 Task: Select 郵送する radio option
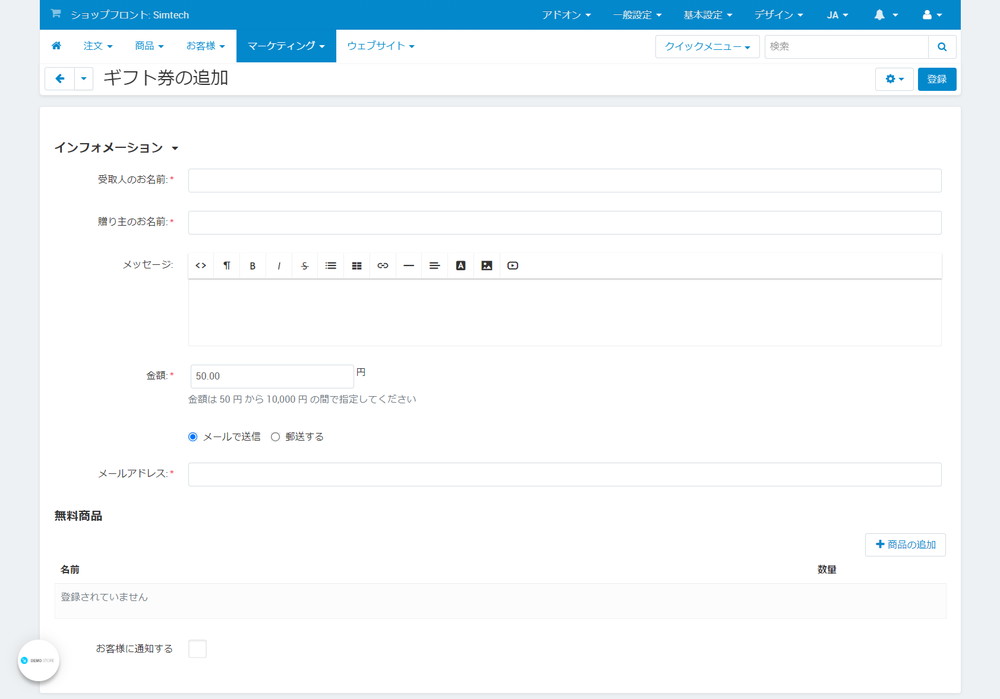pos(275,437)
